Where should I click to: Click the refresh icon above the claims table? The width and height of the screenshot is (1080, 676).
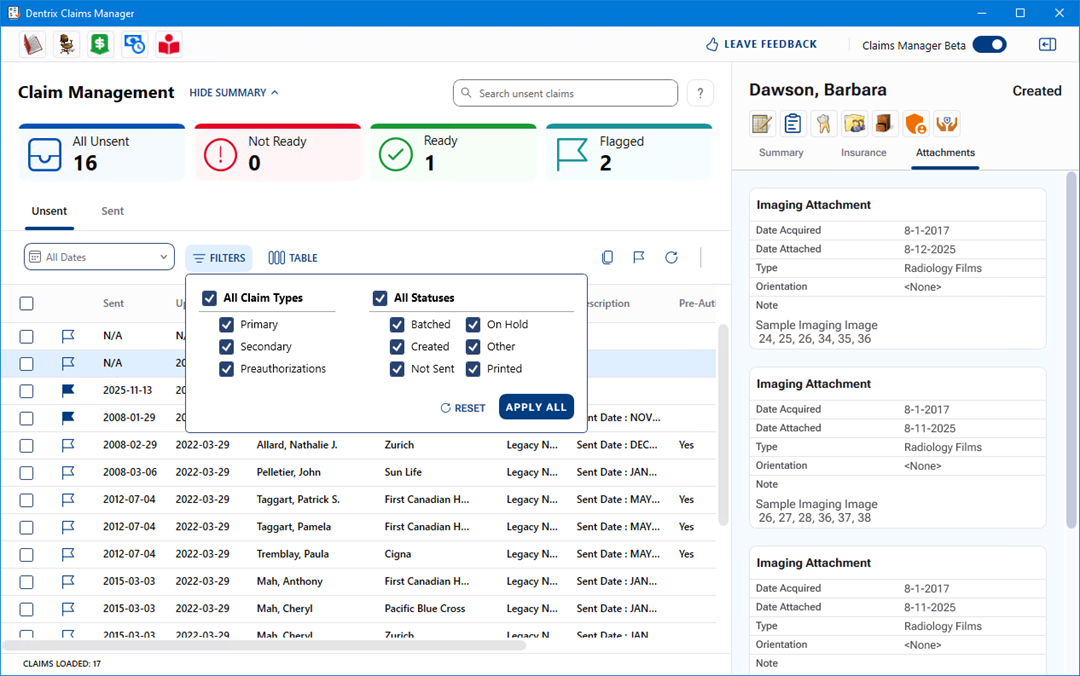pos(672,258)
